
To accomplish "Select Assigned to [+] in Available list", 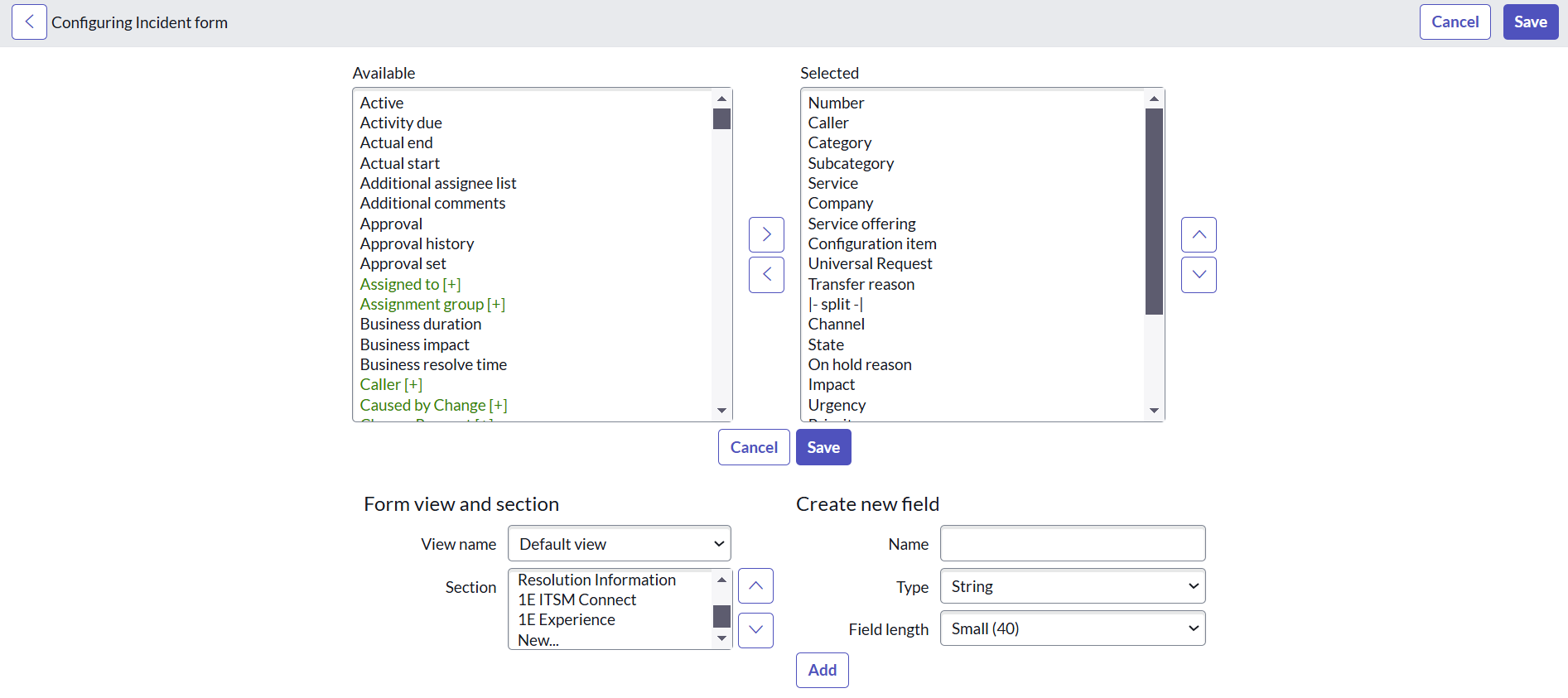I will click(410, 284).
